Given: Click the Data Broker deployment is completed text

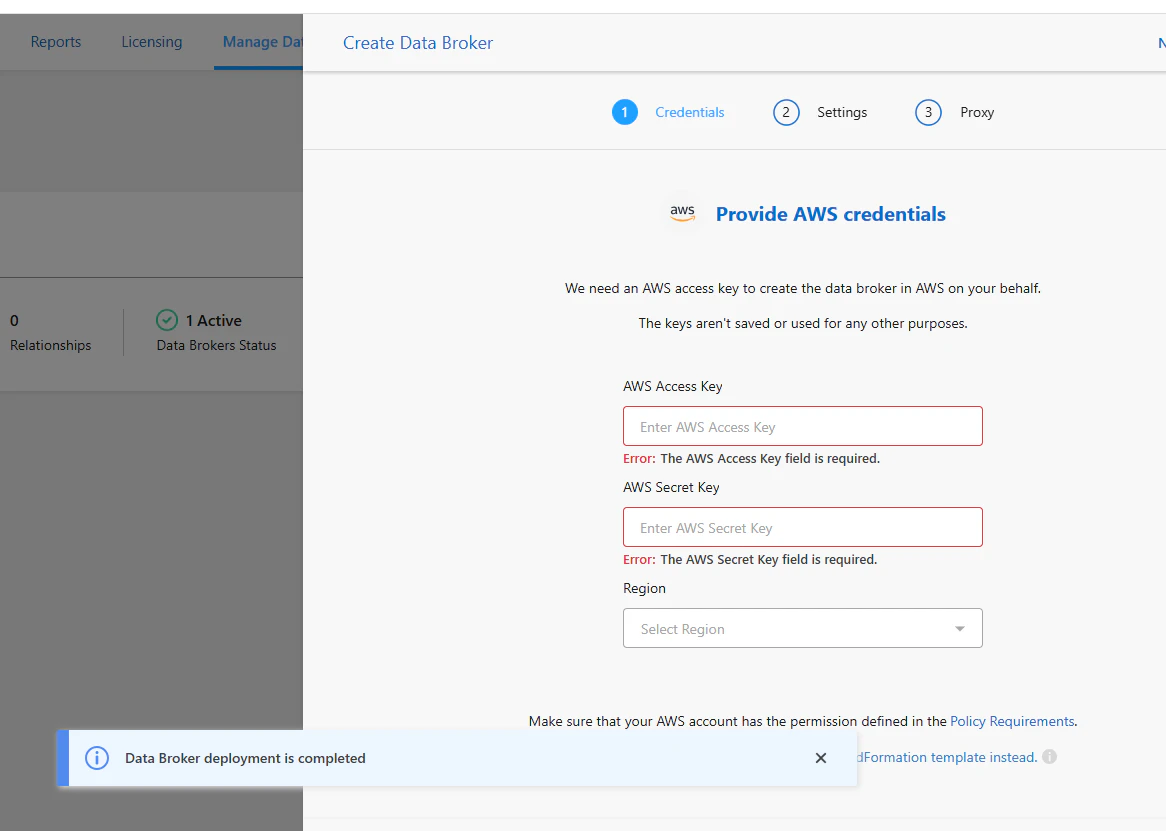Looking at the screenshot, I should (x=245, y=758).
